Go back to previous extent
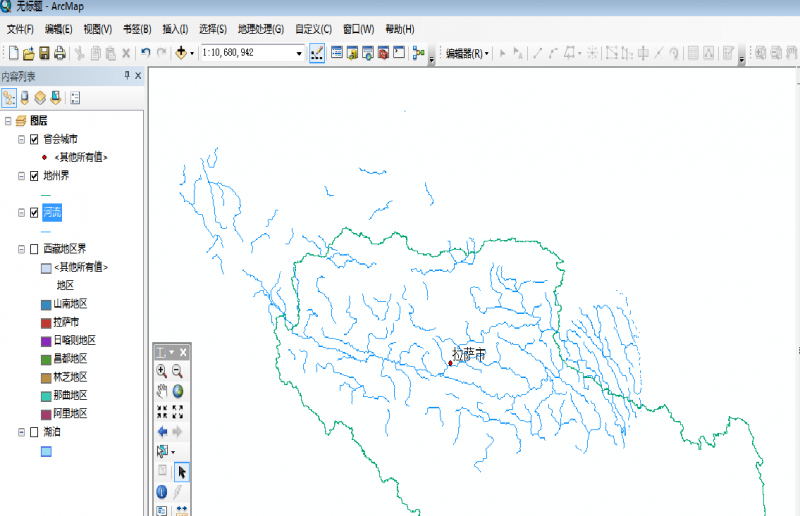Screen dimensions: 800x516 [162, 432]
